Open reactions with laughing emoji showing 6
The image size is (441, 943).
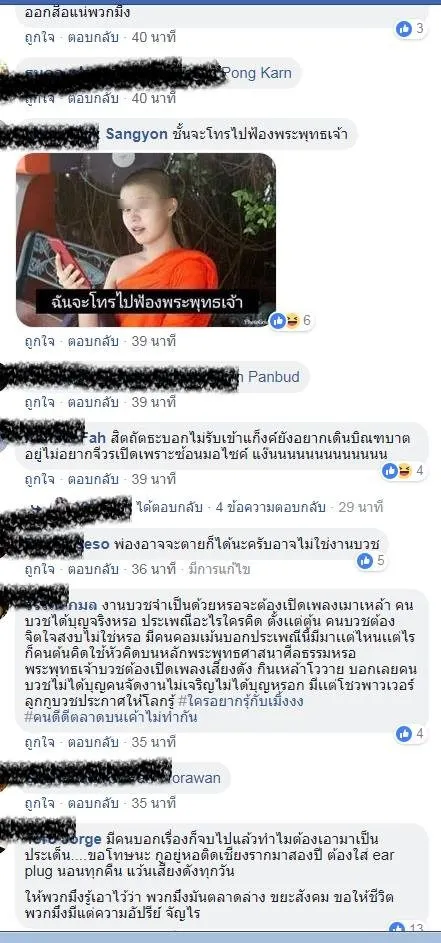(x=291, y=321)
